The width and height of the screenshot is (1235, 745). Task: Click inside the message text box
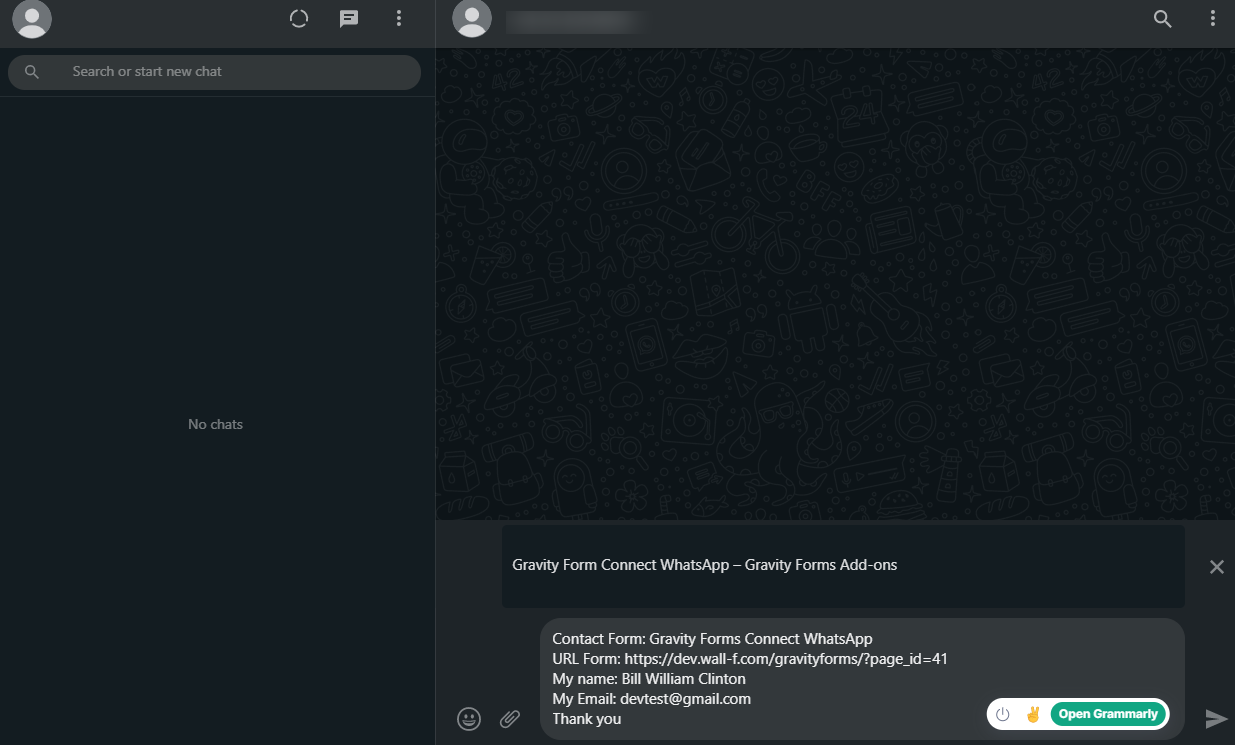click(862, 679)
